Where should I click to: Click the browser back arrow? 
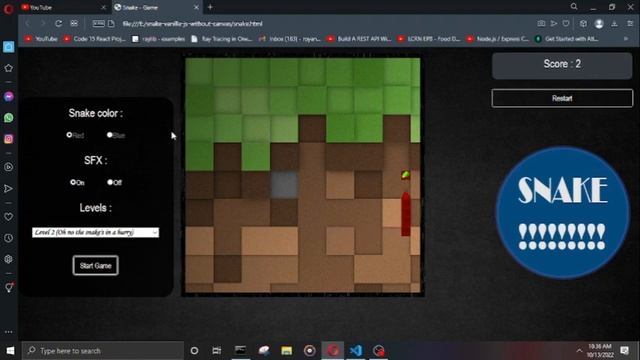28,23
